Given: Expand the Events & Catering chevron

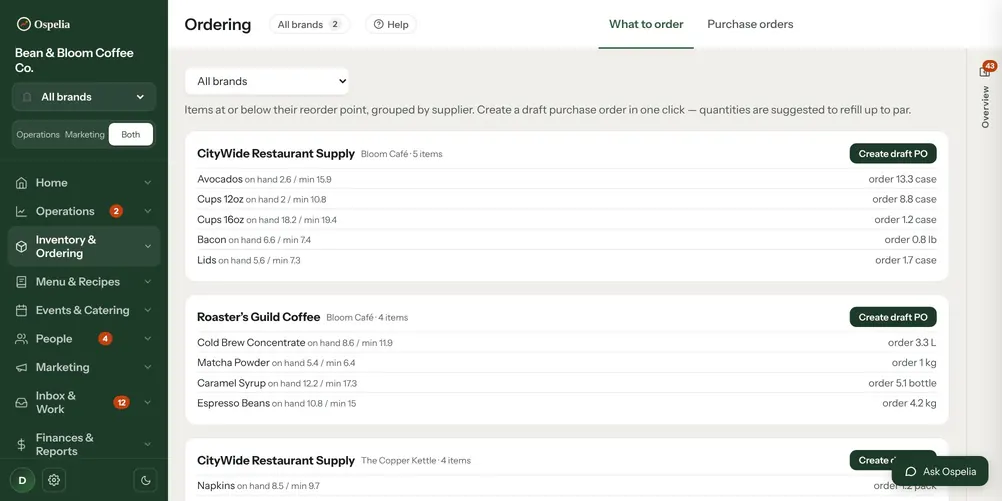Looking at the screenshot, I should 148,311.
